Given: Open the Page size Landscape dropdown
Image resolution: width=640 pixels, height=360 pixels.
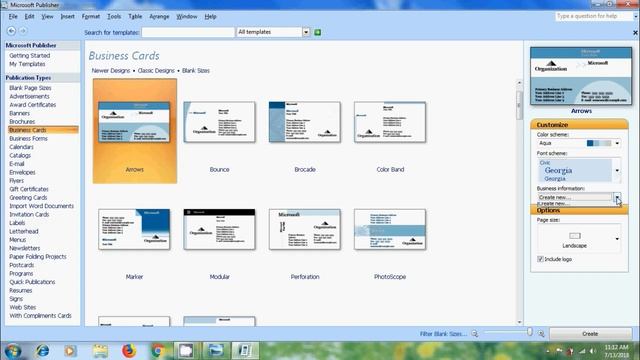Looking at the screenshot, I should tap(617, 239).
